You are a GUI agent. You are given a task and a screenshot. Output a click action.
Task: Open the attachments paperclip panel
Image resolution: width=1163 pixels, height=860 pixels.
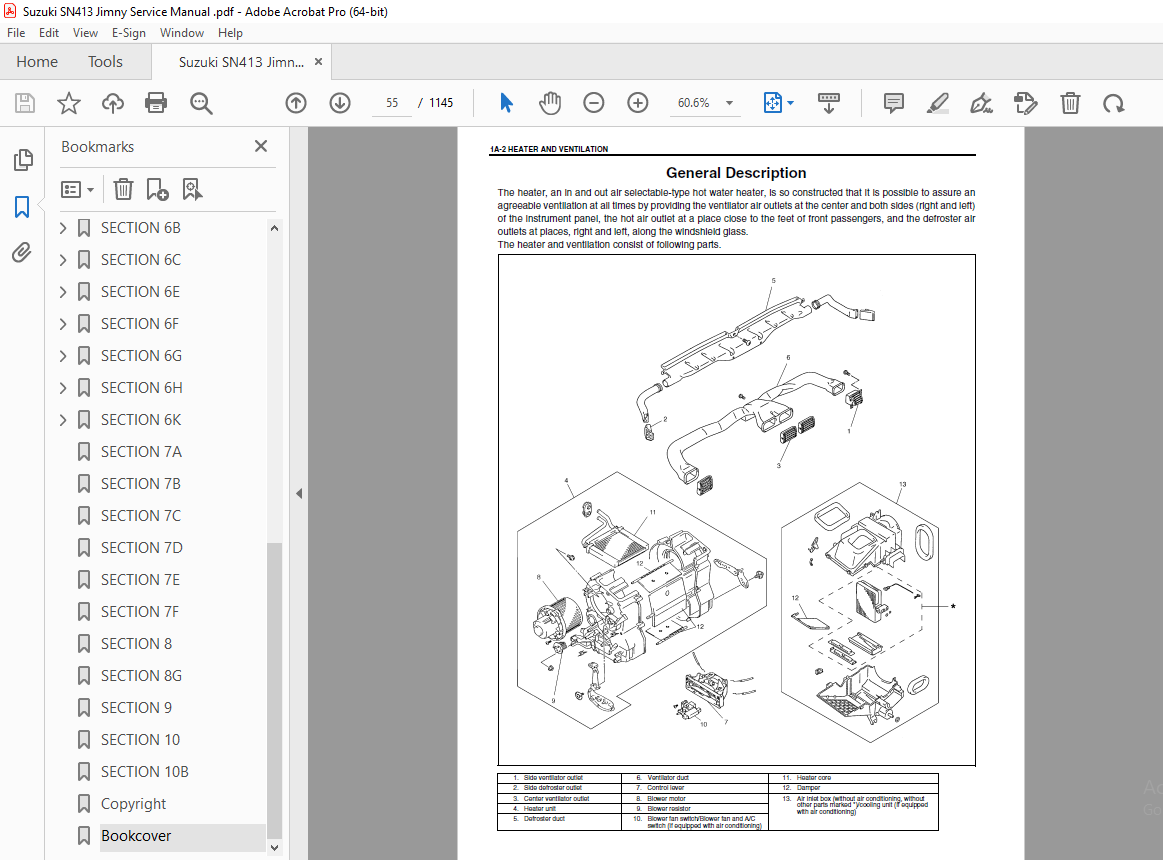pos(22,253)
